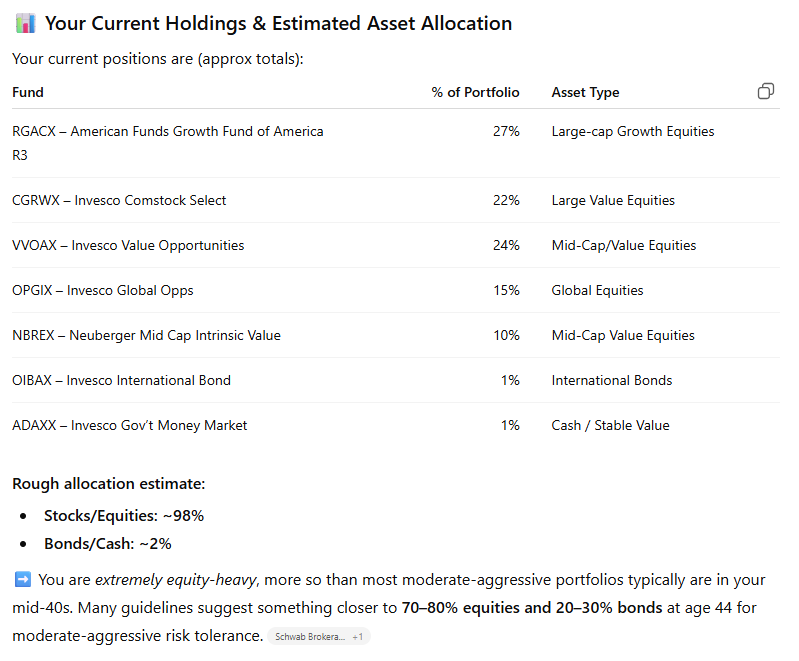Copy the holdings table with the copy icon
This screenshot has height=661, width=799.
[766, 92]
